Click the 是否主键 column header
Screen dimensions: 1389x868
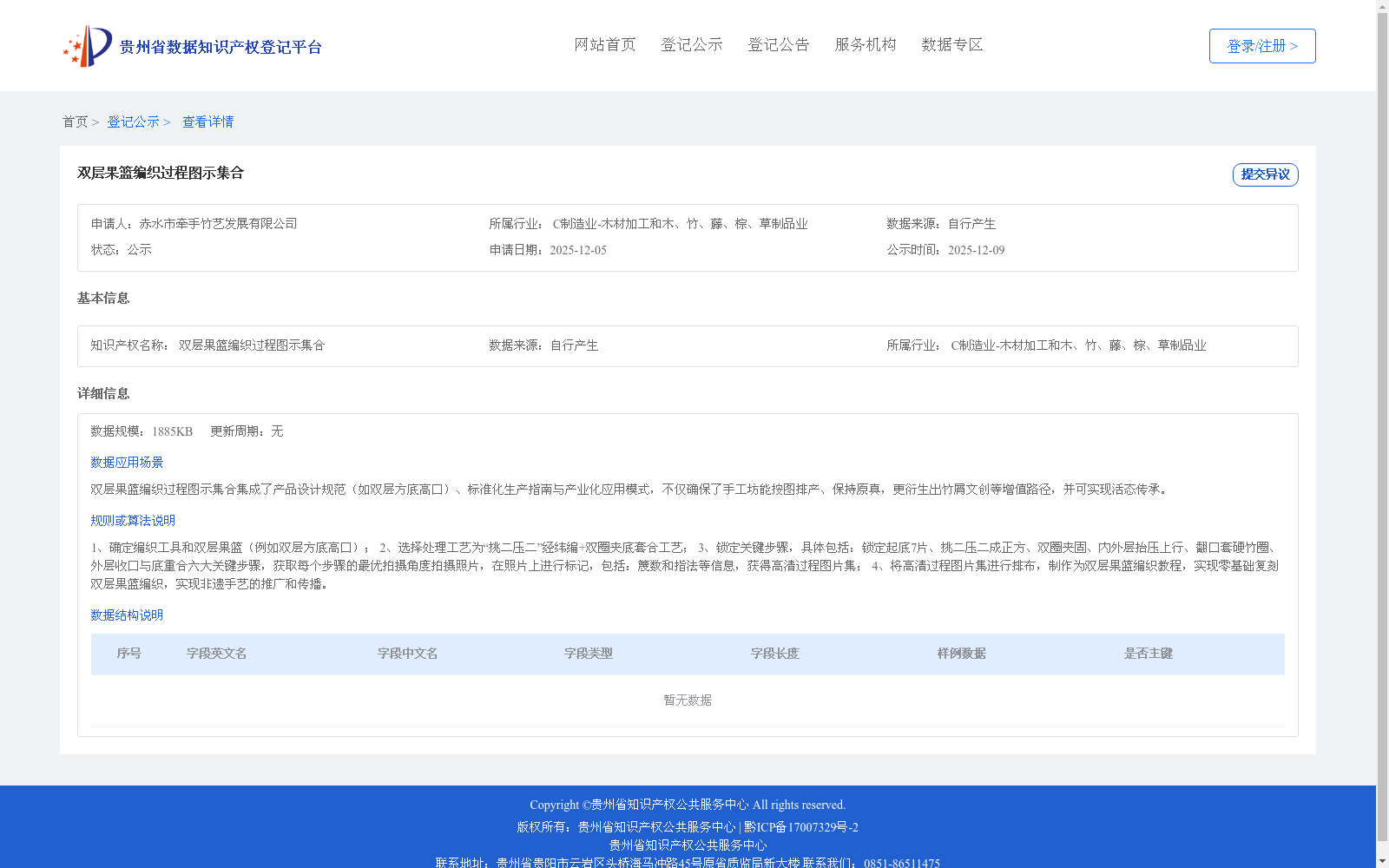pyautogui.click(x=1149, y=654)
